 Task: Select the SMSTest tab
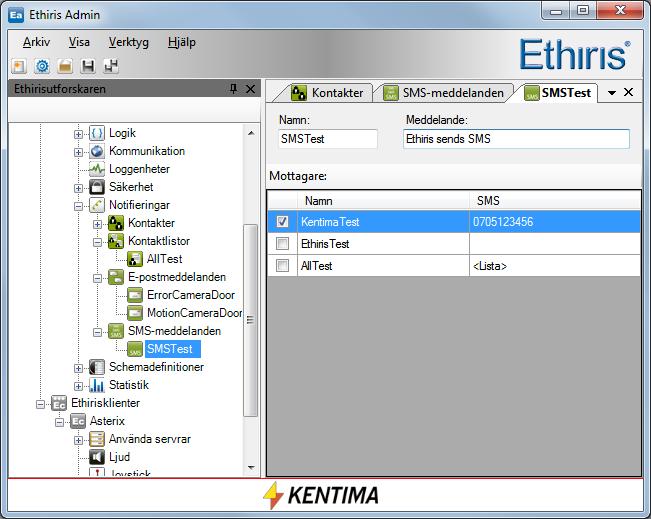pos(557,93)
